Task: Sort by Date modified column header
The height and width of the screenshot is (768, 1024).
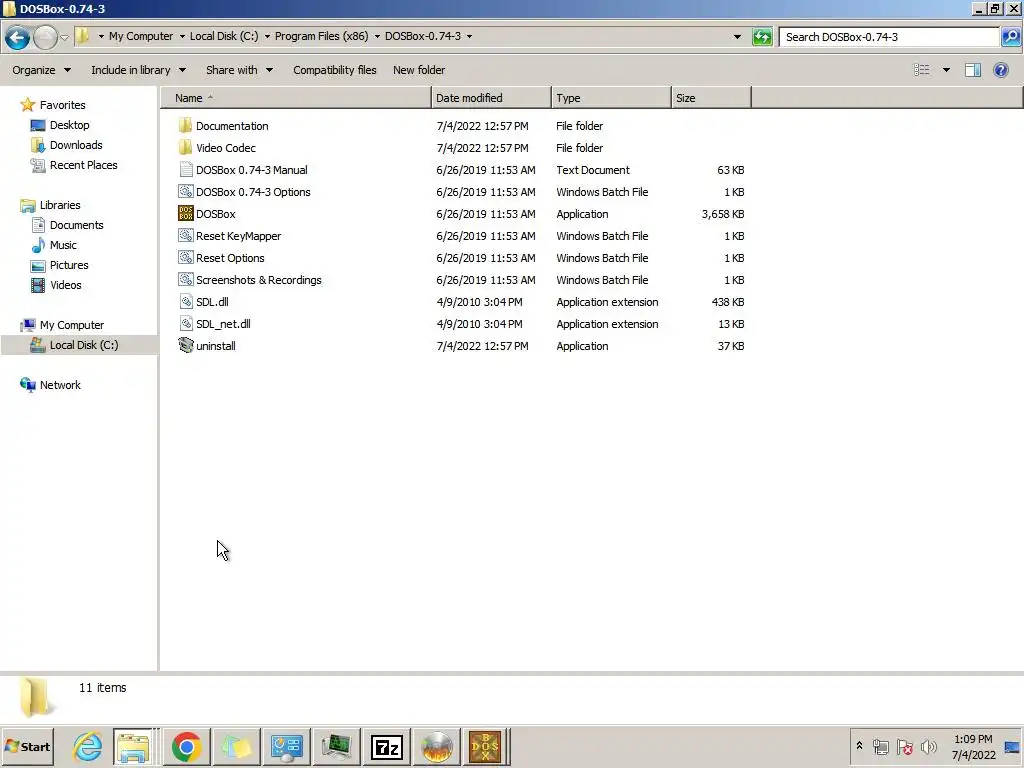Action: (491, 98)
